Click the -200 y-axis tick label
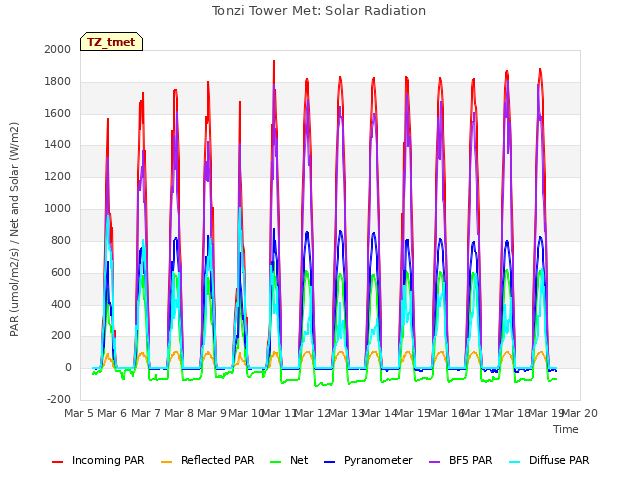The width and height of the screenshot is (640, 480). pyautogui.click(x=59, y=400)
